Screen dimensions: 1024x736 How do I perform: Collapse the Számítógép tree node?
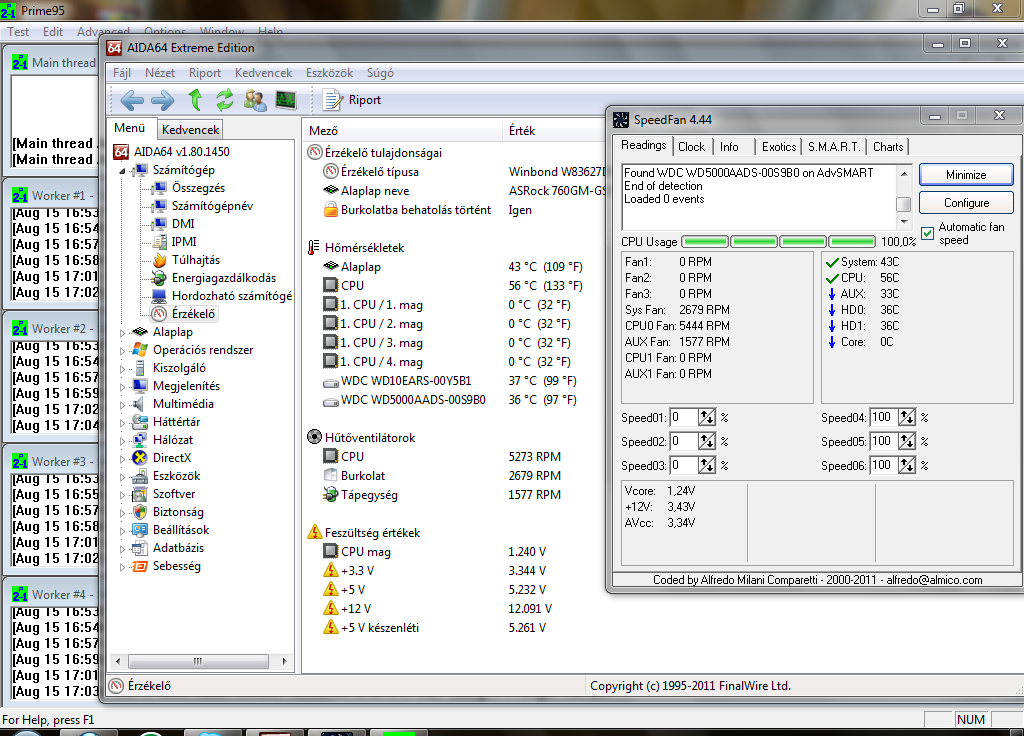[x=122, y=171]
